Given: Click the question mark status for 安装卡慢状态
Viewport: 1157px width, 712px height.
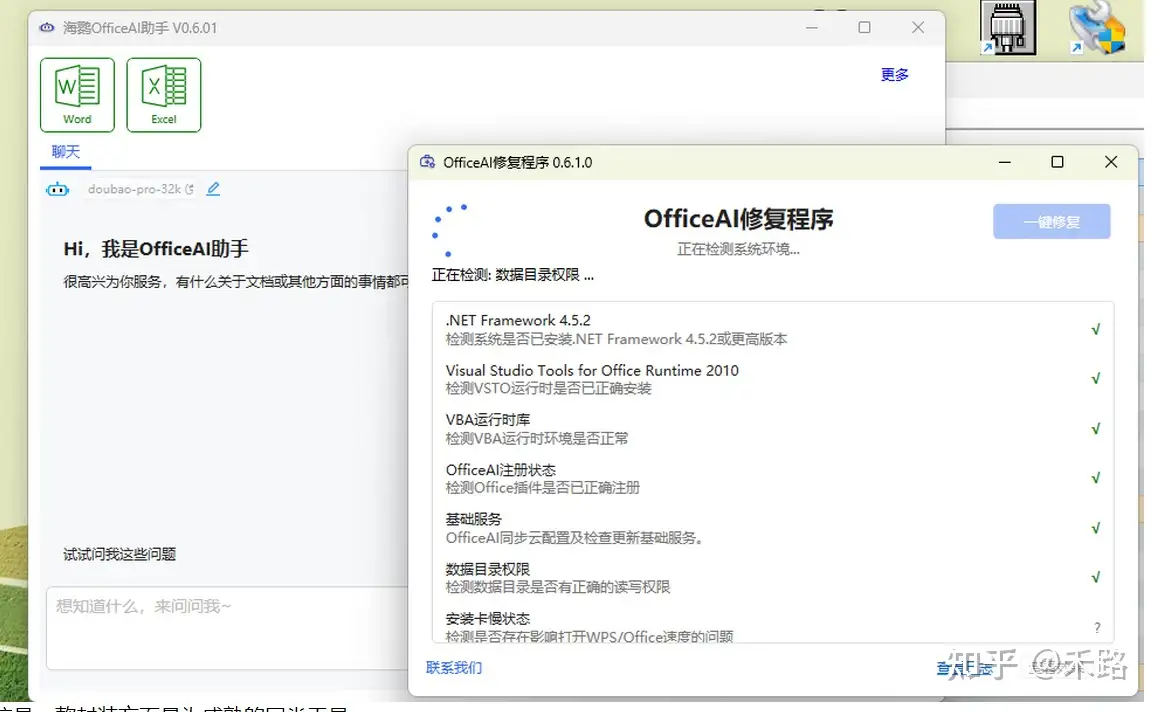Looking at the screenshot, I should [1097, 627].
